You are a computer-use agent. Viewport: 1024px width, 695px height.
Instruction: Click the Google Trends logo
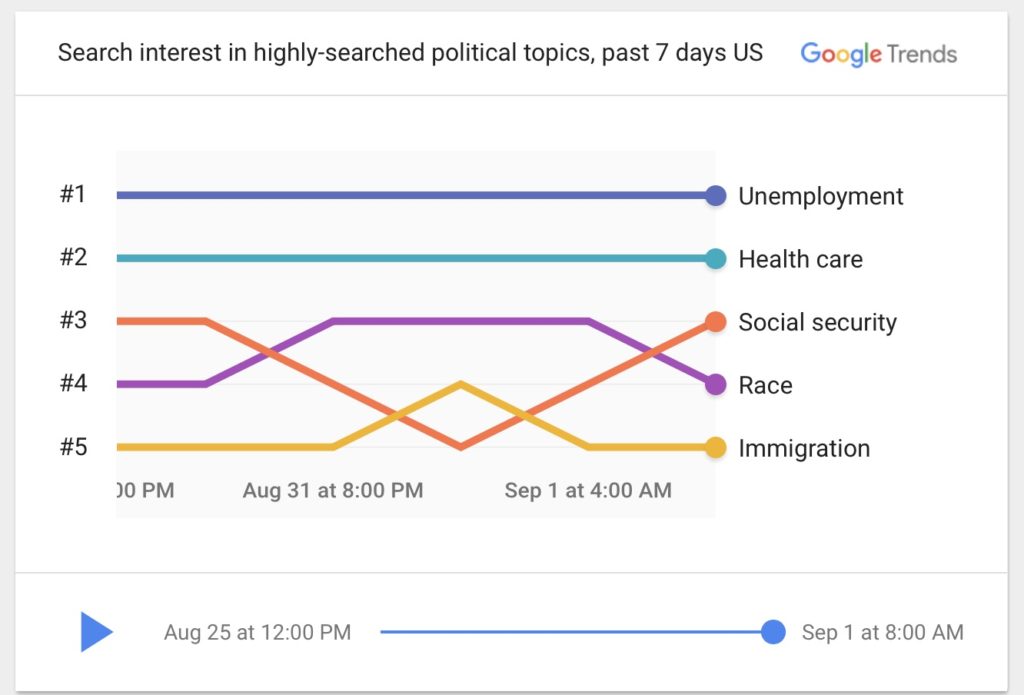878,54
